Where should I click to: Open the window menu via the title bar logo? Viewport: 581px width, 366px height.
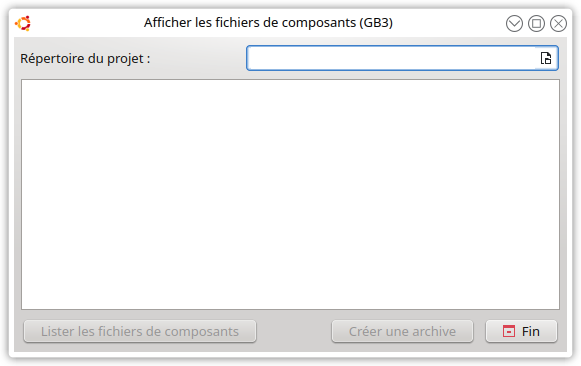tap(23, 23)
